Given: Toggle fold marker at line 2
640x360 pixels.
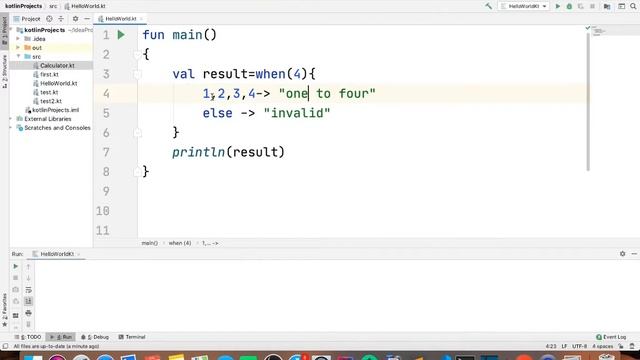Looking at the screenshot, I should pos(138,54).
